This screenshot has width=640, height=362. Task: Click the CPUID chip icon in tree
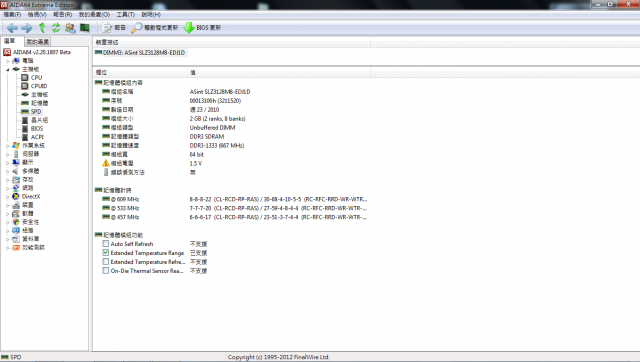click(24, 86)
